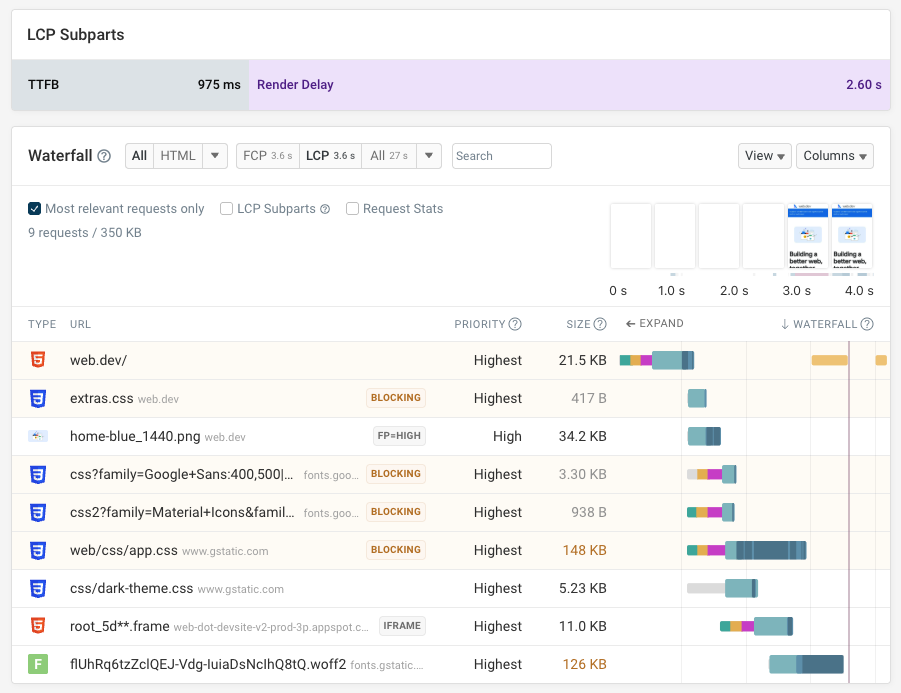Screen dimensions: 901x693
Task: Enable the LCP Subparts checkbox
Action: [x=227, y=209]
